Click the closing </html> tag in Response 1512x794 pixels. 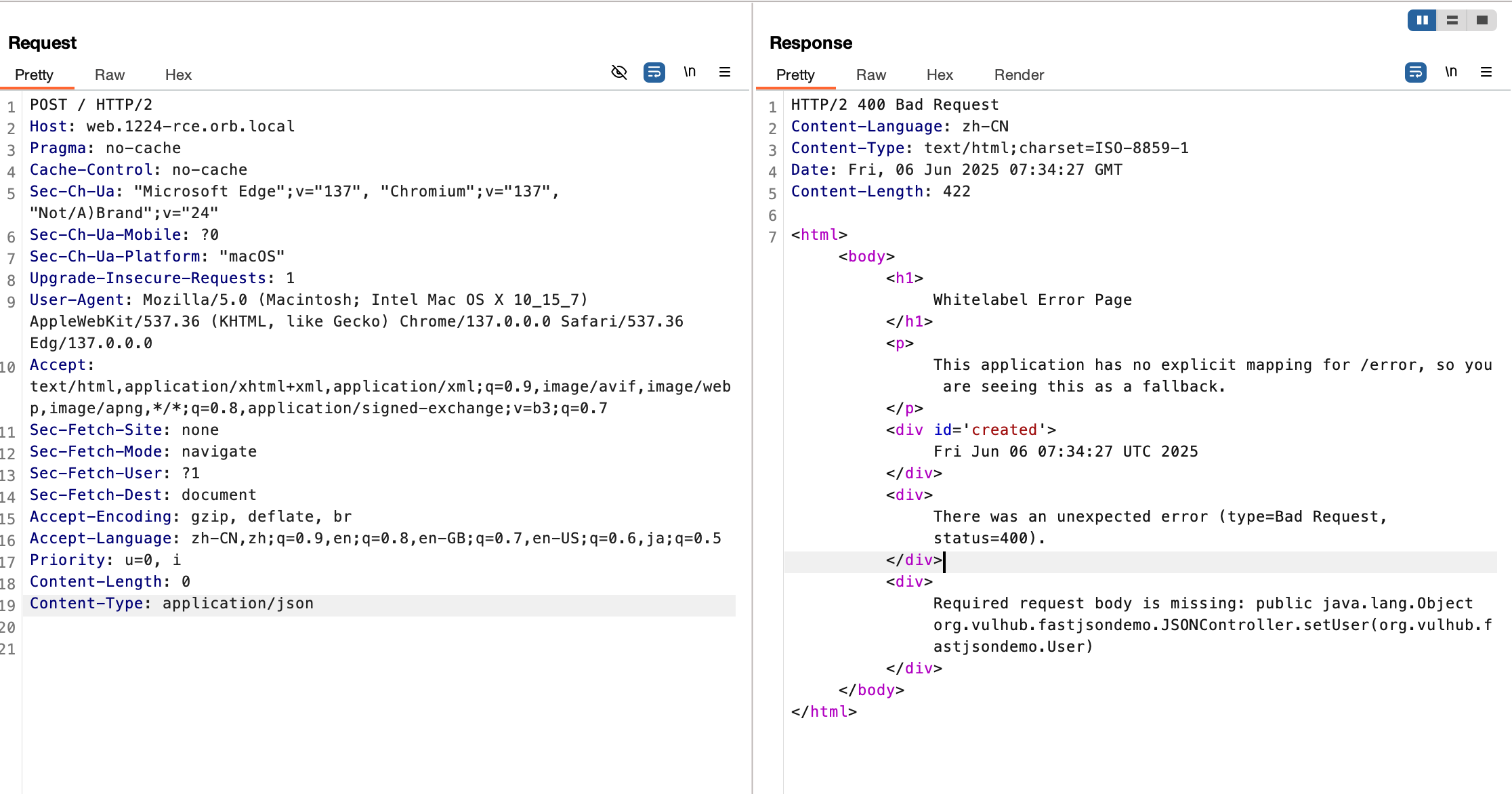824,712
